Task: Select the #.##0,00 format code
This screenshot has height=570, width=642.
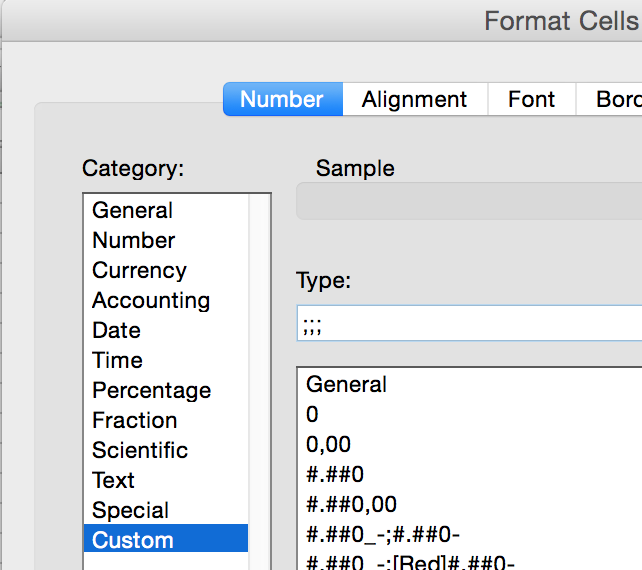Action: pos(351,504)
